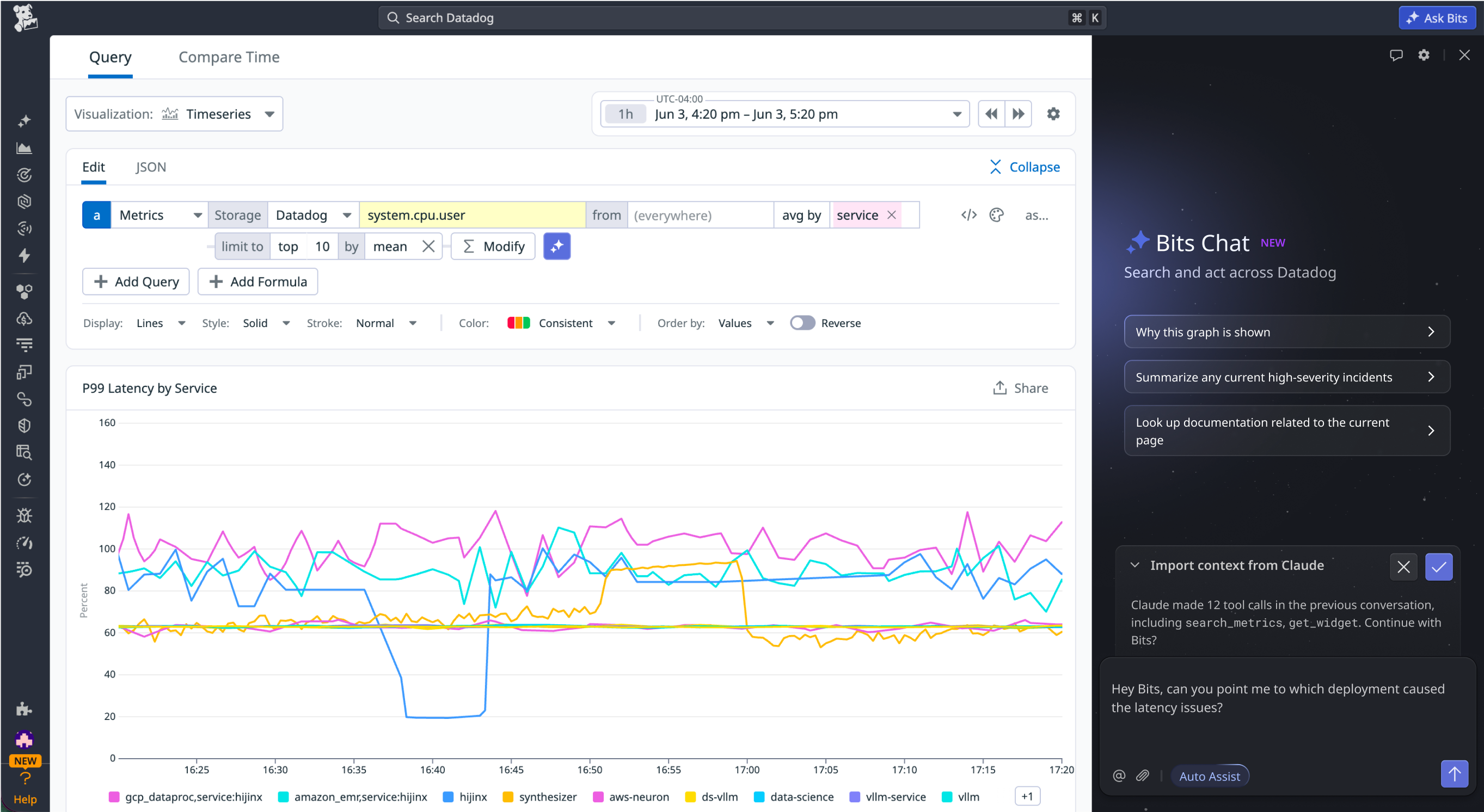This screenshot has height=812, width=1484.
Task: Toggle the vllm-service legend series
Action: pyautogui.click(x=888, y=797)
